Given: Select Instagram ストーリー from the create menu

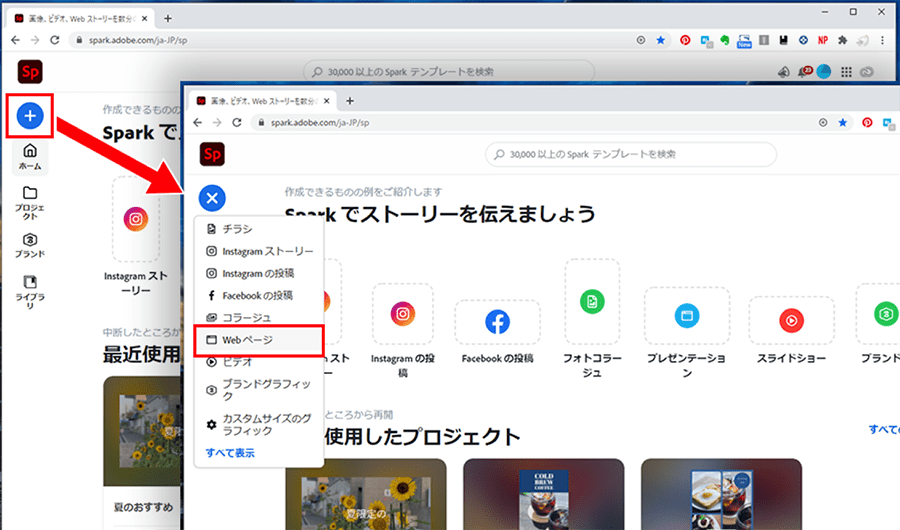Looking at the screenshot, I should [259, 252].
